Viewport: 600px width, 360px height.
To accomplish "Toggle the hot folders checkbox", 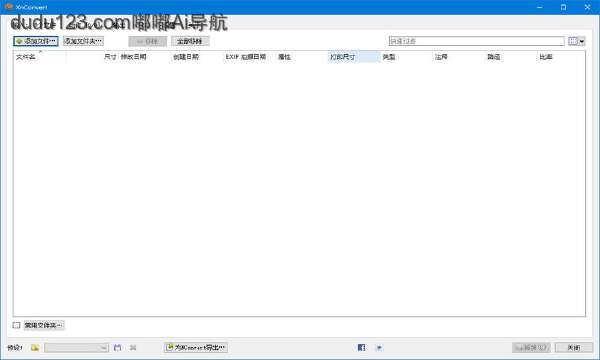I will point(16,325).
